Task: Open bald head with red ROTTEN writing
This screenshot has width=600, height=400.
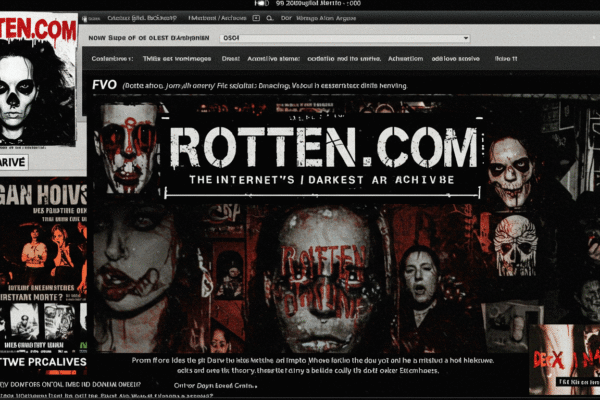Action: point(322,279)
